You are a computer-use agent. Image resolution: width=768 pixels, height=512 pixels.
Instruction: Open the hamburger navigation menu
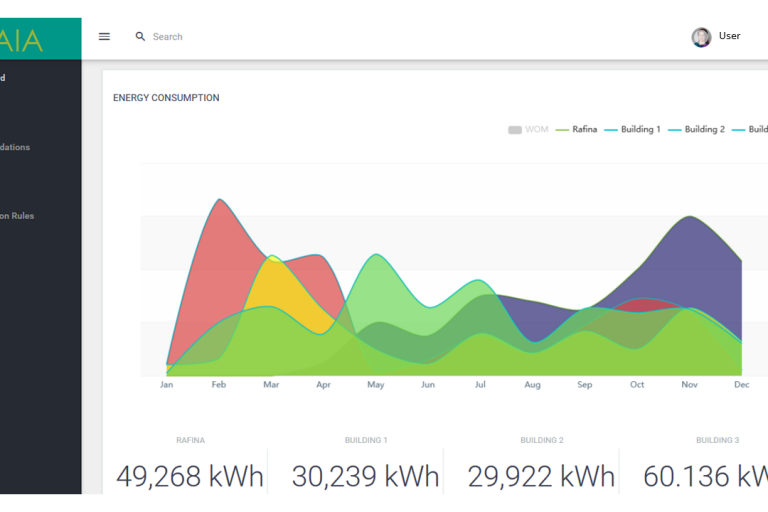(104, 36)
